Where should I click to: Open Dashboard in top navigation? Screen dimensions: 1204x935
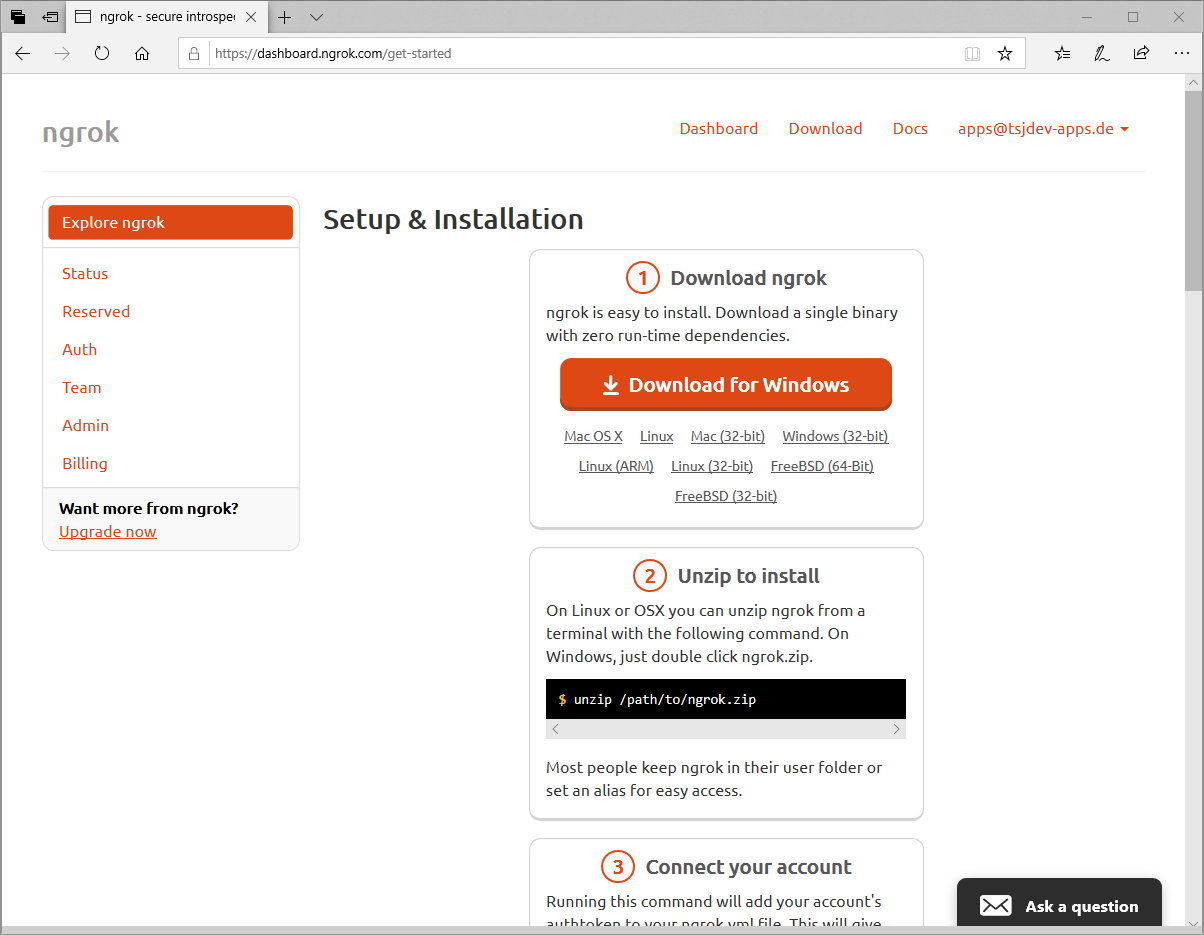(x=718, y=128)
